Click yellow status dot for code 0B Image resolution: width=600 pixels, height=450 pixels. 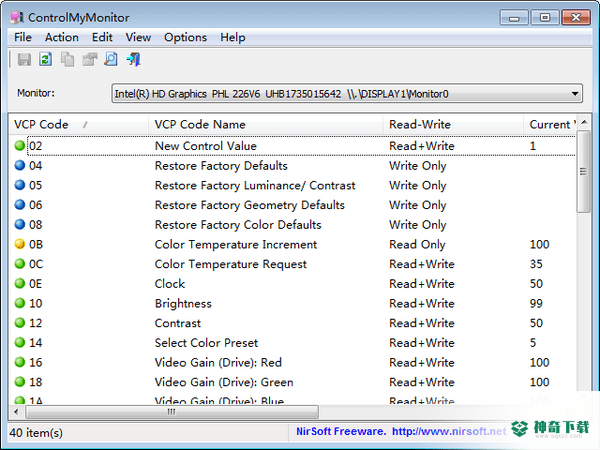click(20, 244)
